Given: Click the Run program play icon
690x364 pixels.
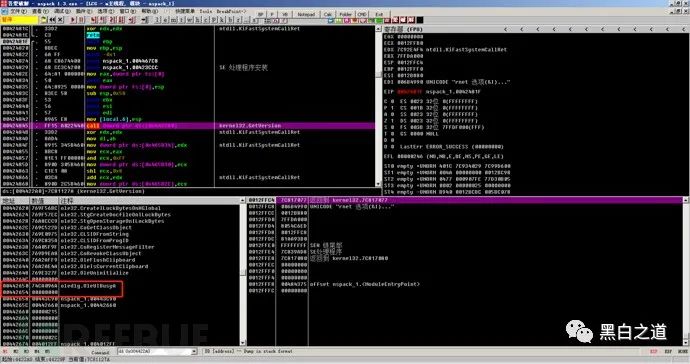Looking at the screenshot, I should point(73,20).
